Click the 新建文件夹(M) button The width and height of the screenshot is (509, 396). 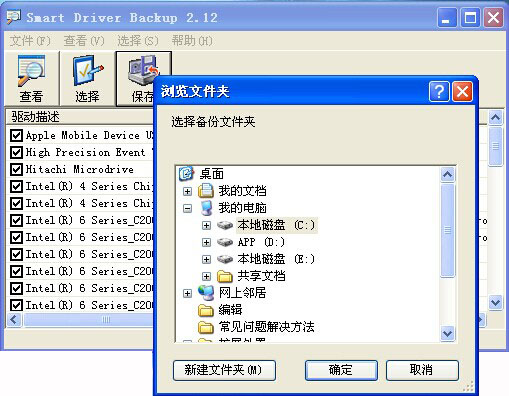(224, 370)
